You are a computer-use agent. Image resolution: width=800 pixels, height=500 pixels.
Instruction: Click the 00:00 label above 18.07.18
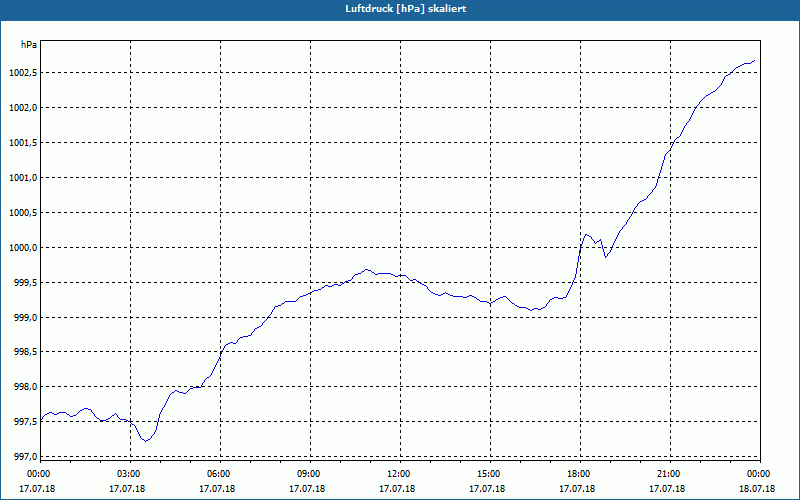(x=759, y=474)
